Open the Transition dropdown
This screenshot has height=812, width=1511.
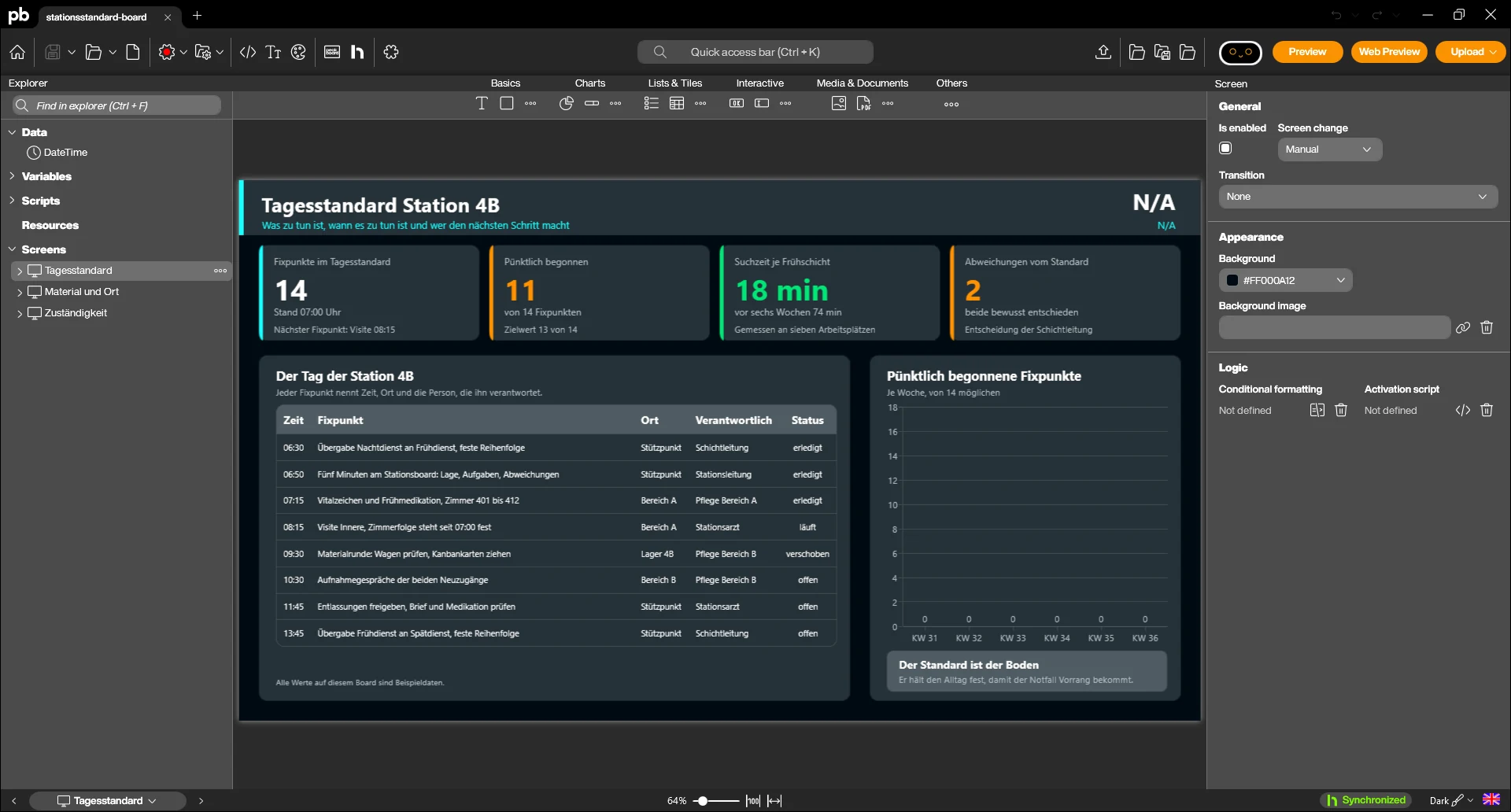tap(1358, 197)
